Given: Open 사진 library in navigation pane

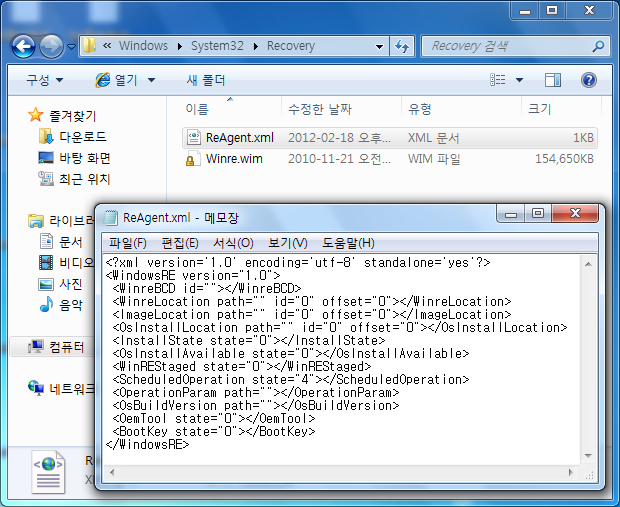Looking at the screenshot, I should pyautogui.click(x=70, y=284).
